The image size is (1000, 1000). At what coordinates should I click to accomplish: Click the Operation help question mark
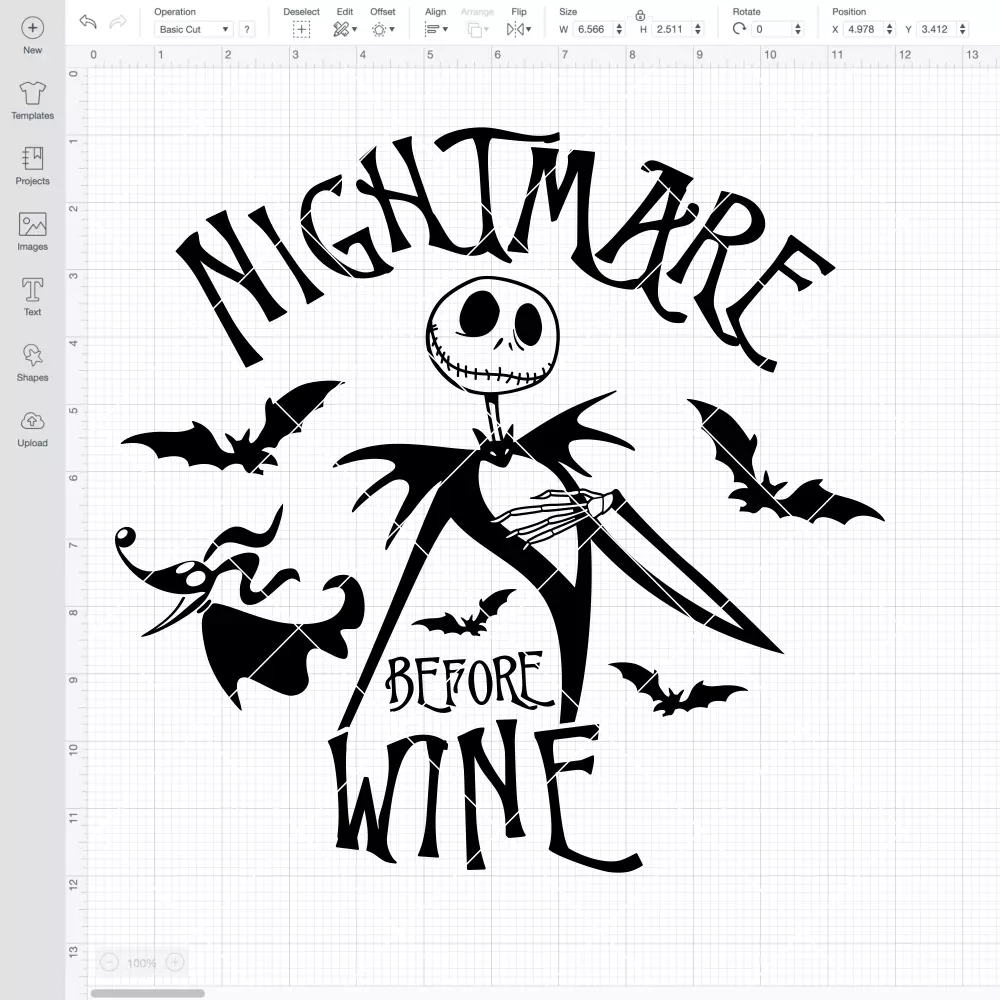tap(247, 29)
